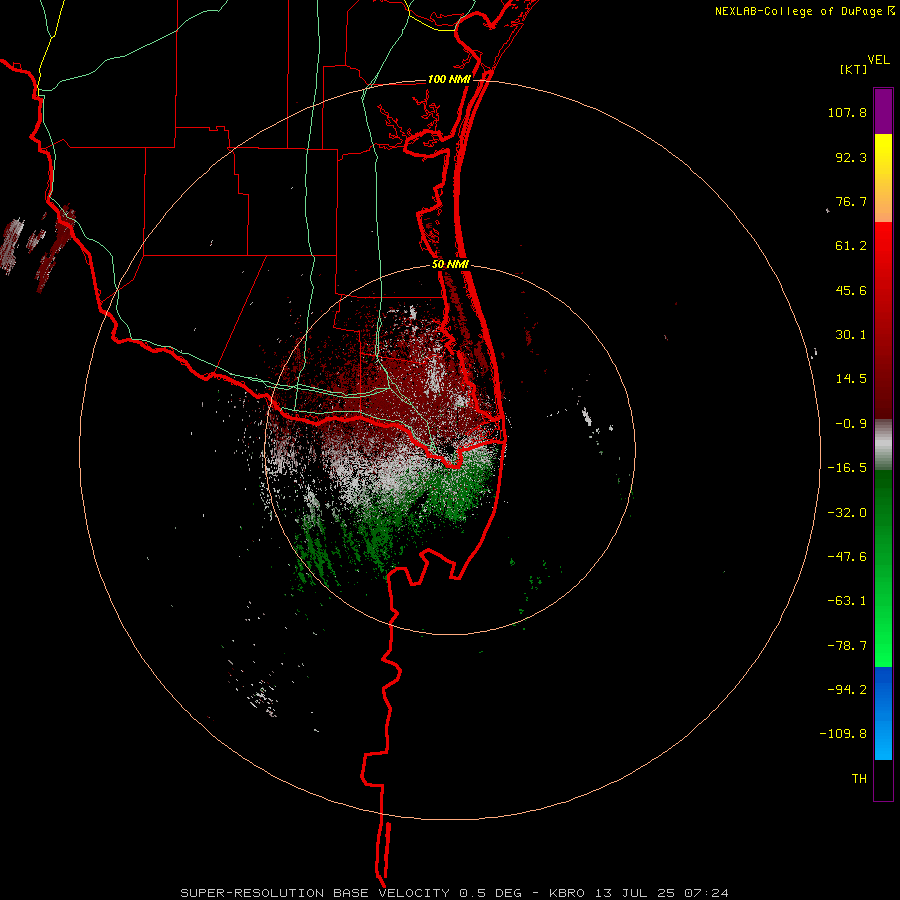Click the 45.6 legend value
The image size is (900, 900).
pos(851,290)
